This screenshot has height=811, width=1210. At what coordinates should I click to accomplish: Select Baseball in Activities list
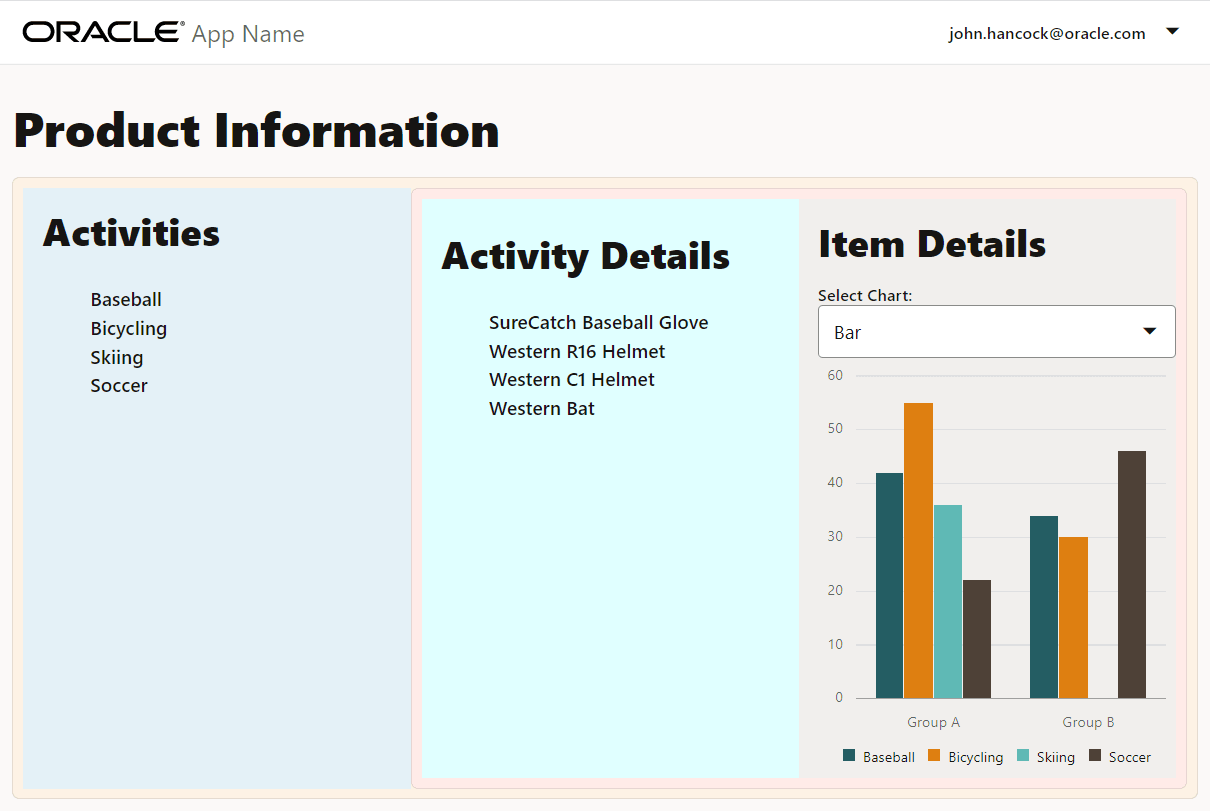pos(126,300)
